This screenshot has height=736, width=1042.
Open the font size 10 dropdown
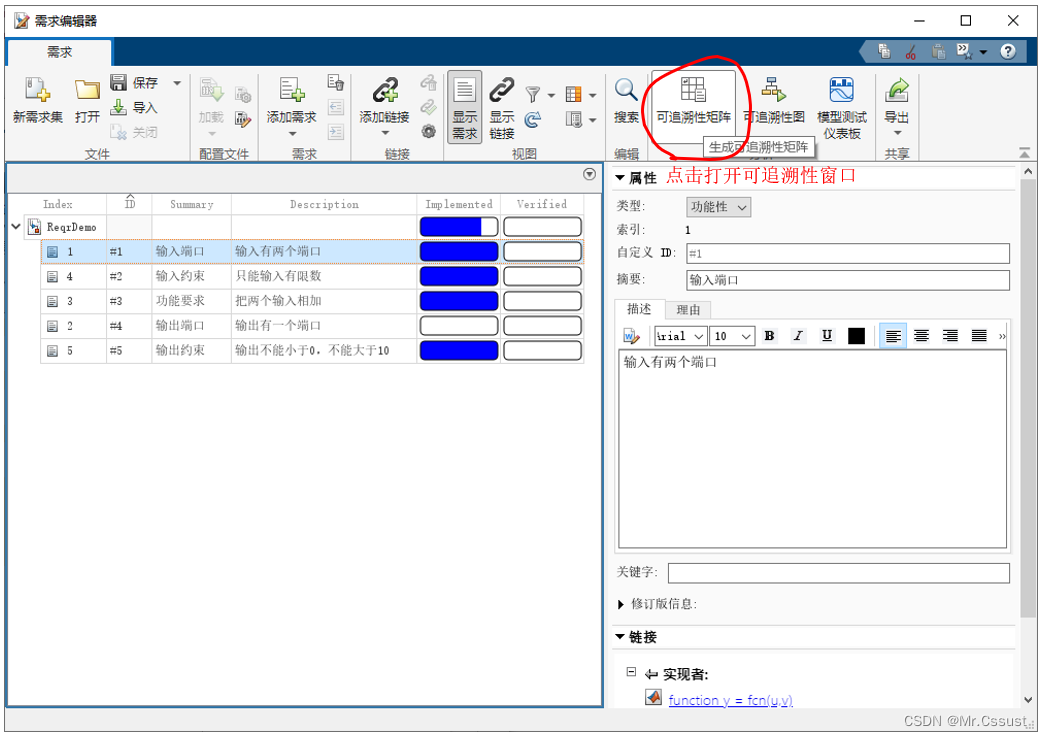click(x=733, y=336)
